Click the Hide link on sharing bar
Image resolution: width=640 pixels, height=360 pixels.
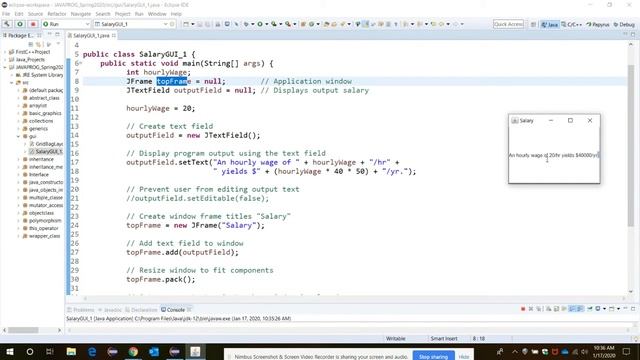point(464,357)
